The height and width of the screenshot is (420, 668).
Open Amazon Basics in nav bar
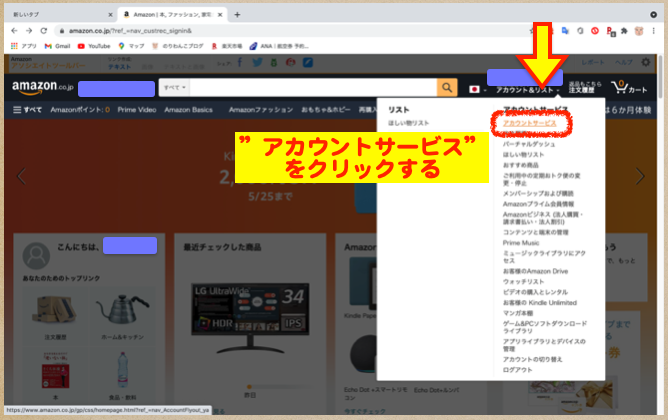click(x=188, y=109)
